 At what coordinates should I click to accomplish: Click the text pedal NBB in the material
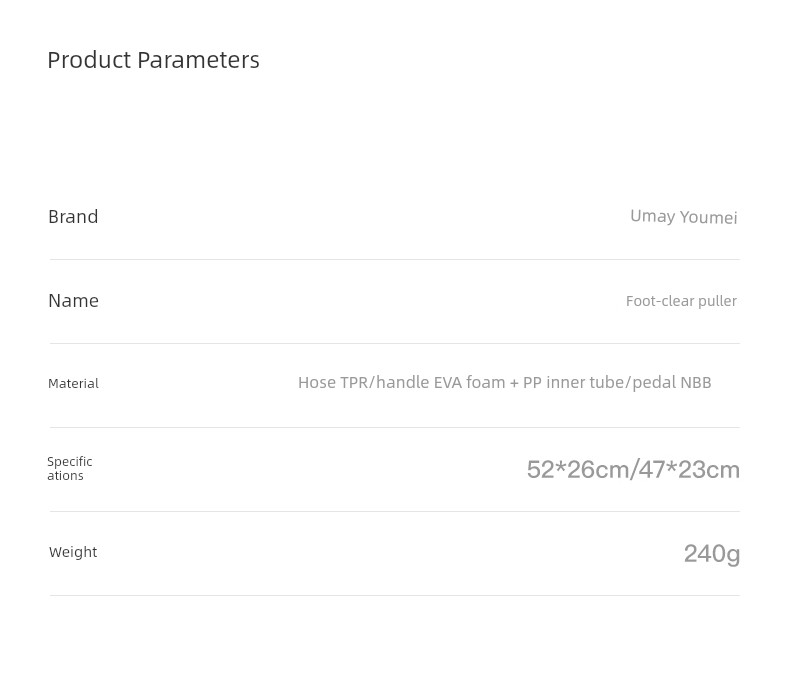672,383
